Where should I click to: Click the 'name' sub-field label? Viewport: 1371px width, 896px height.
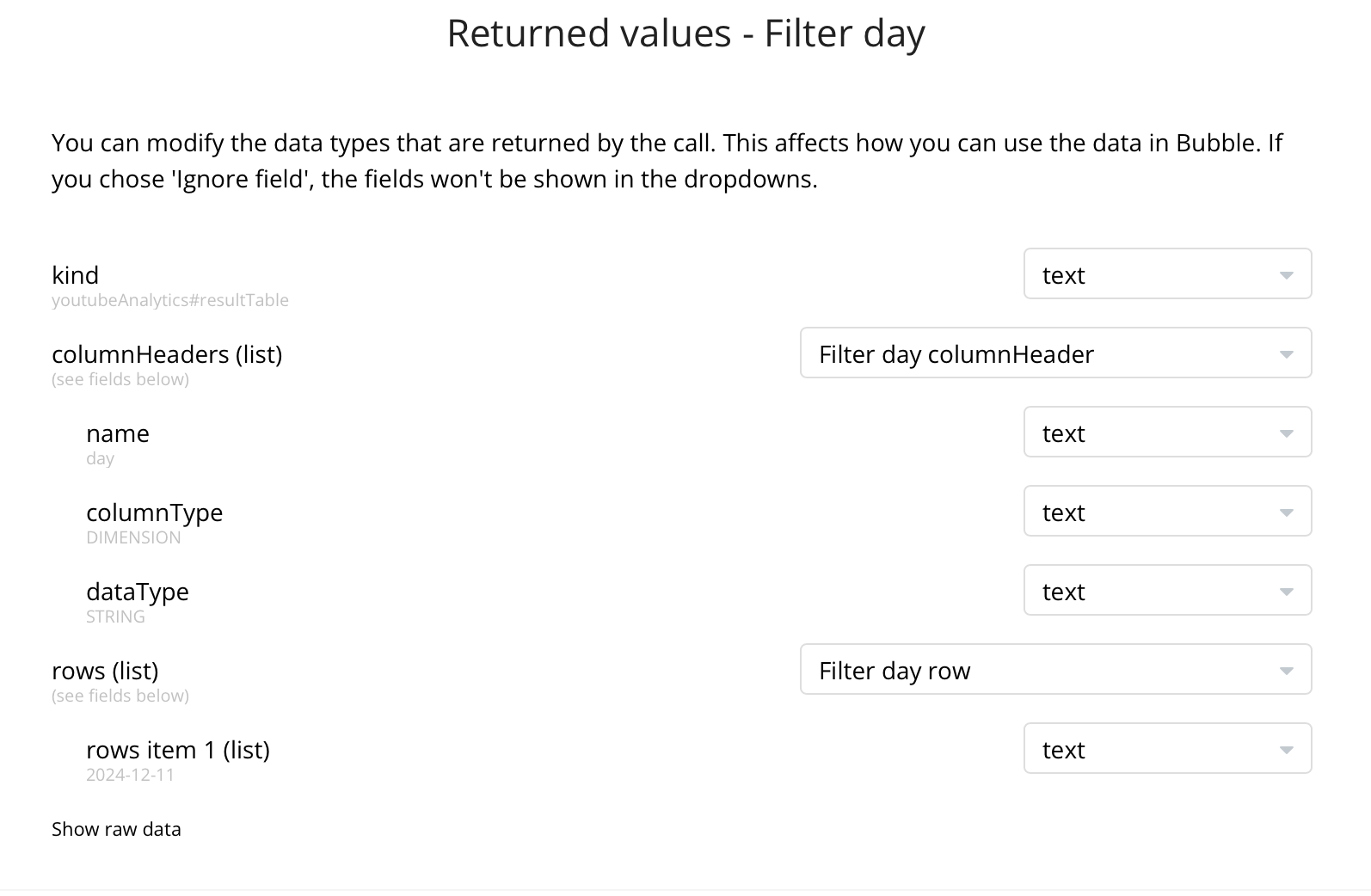pos(118,433)
